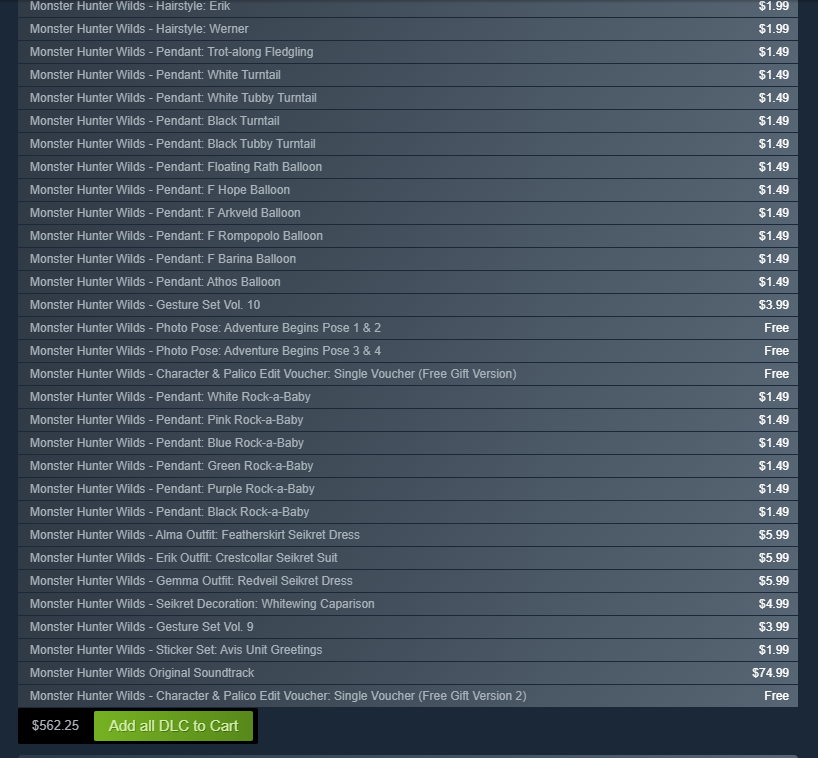Open Pendant: White Turntail listing
The width and height of the screenshot is (818, 758).
[408, 75]
